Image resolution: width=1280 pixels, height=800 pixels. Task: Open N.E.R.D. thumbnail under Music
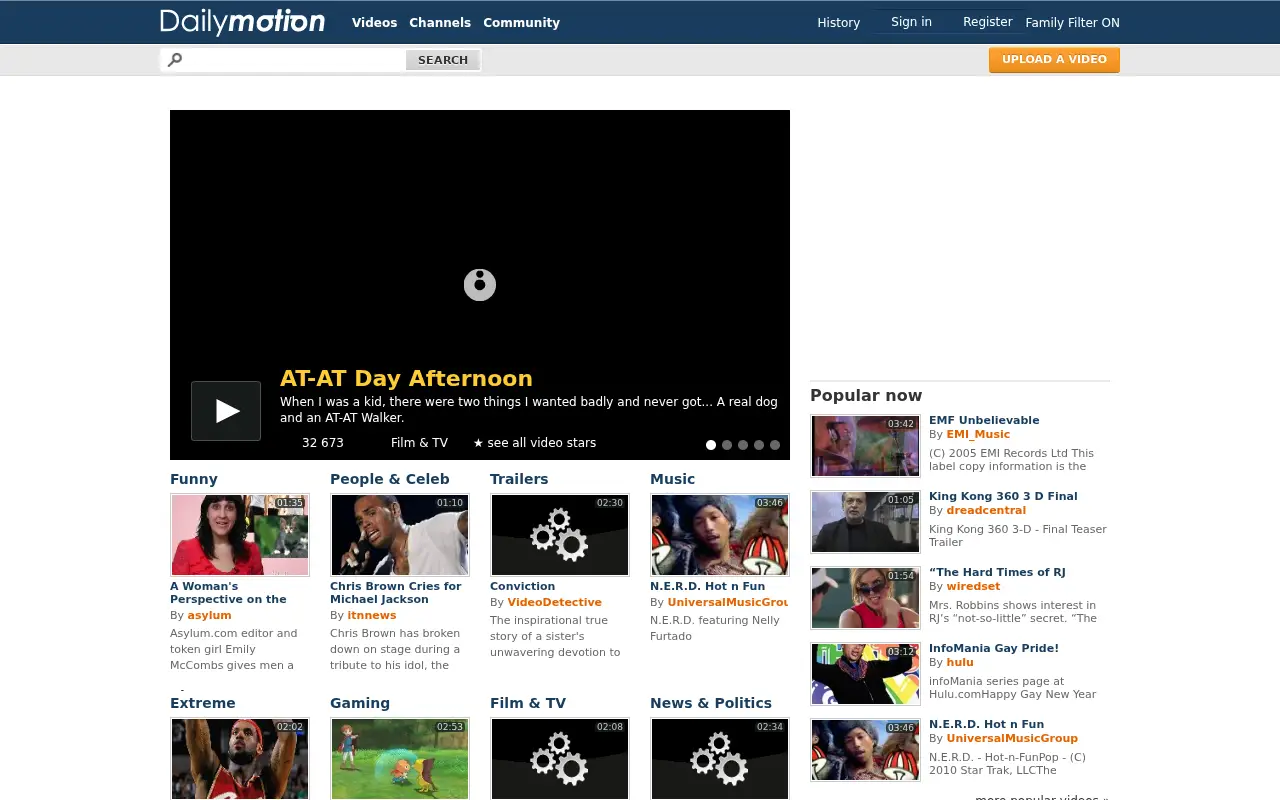pyautogui.click(x=720, y=534)
